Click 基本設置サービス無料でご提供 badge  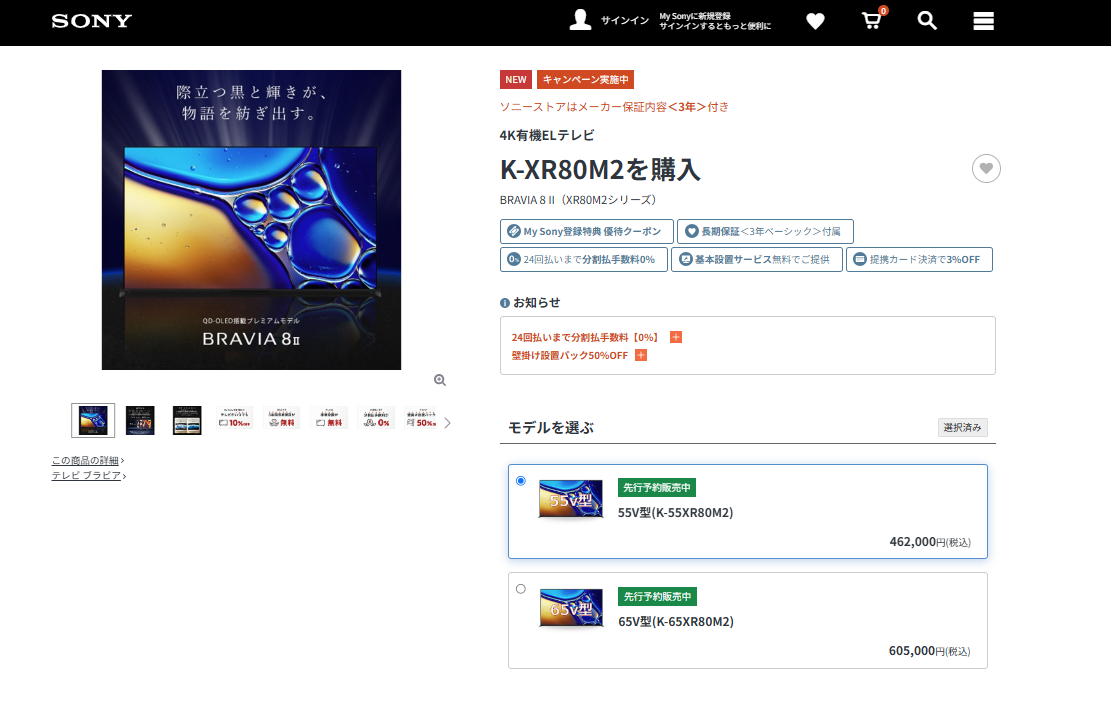757,259
